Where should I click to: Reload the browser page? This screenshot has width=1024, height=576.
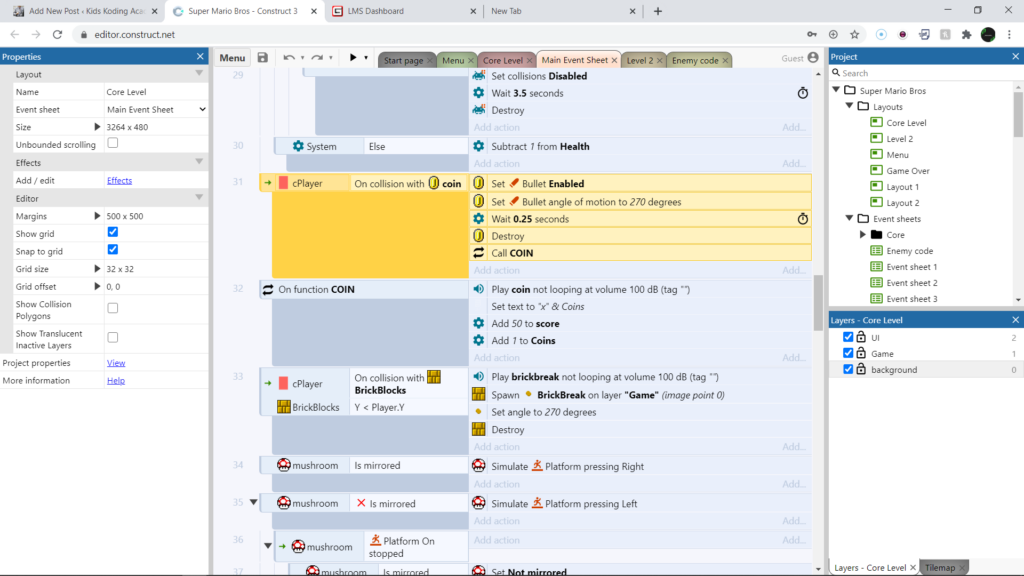[x=57, y=35]
